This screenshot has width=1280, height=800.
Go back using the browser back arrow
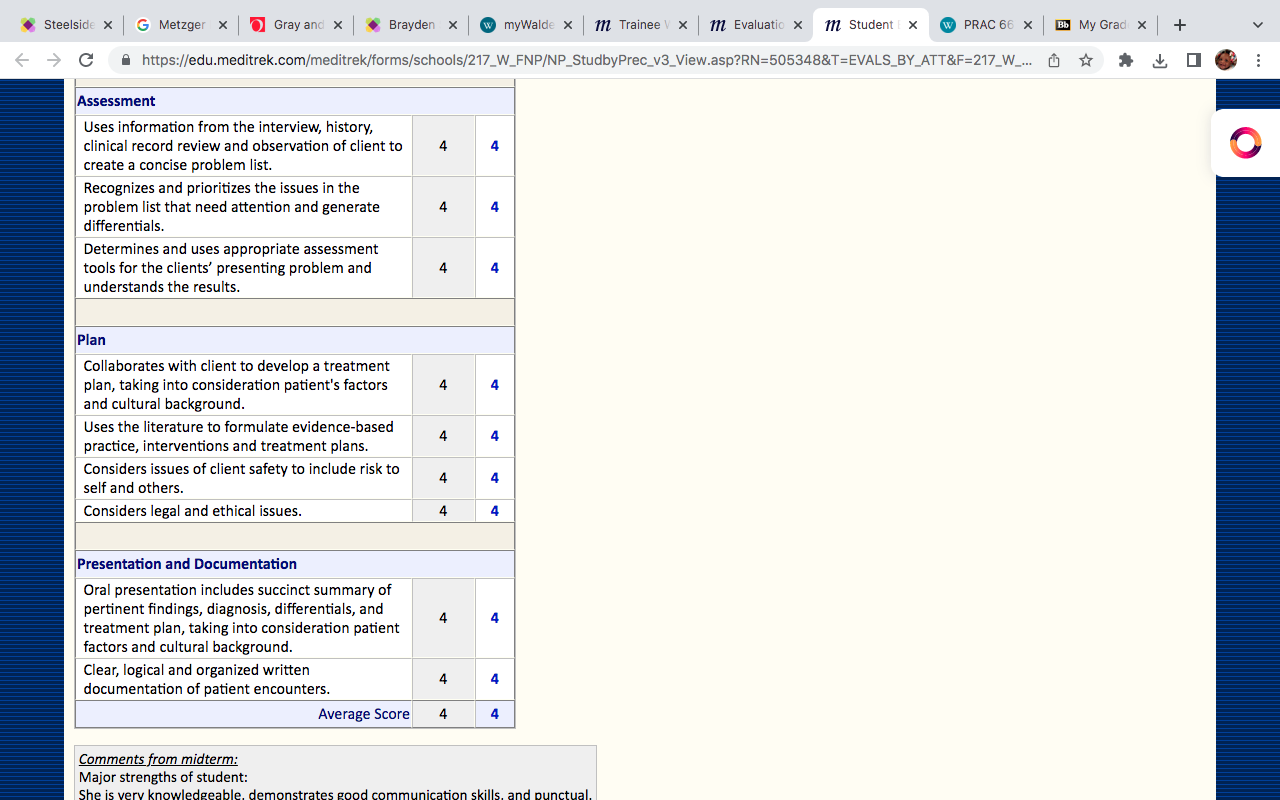pos(23,60)
